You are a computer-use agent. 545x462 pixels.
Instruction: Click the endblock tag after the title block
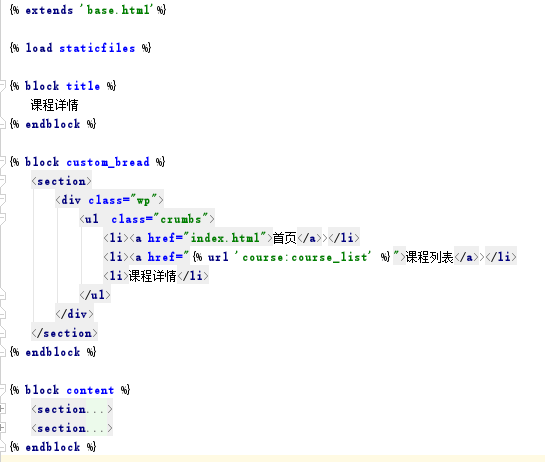[x=53, y=124]
